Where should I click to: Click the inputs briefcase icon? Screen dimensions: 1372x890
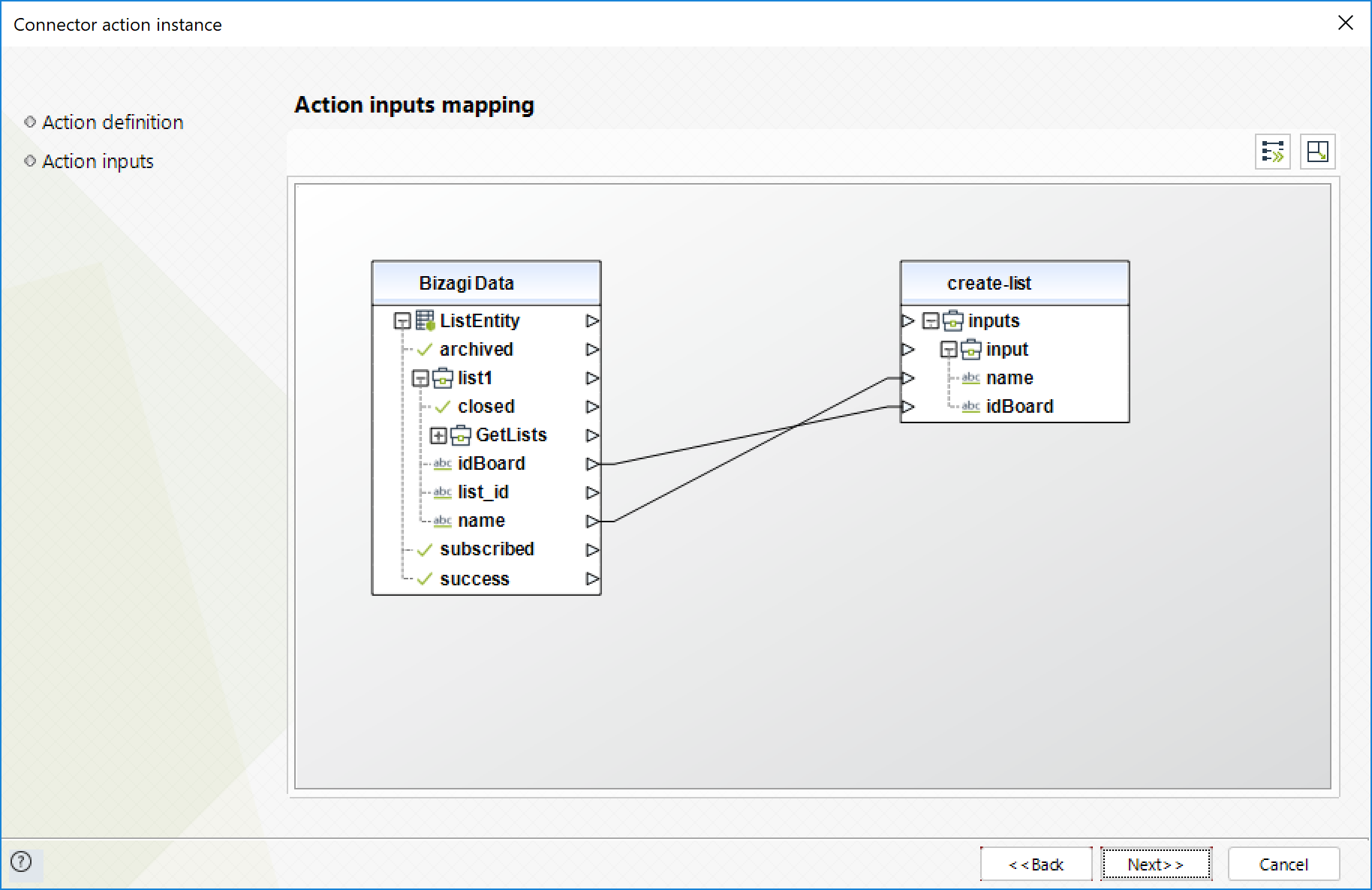pos(953,320)
